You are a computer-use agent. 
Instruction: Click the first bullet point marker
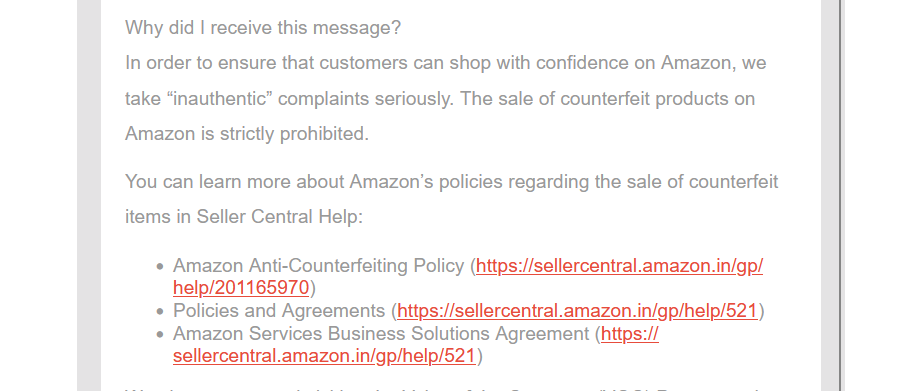coord(160,267)
